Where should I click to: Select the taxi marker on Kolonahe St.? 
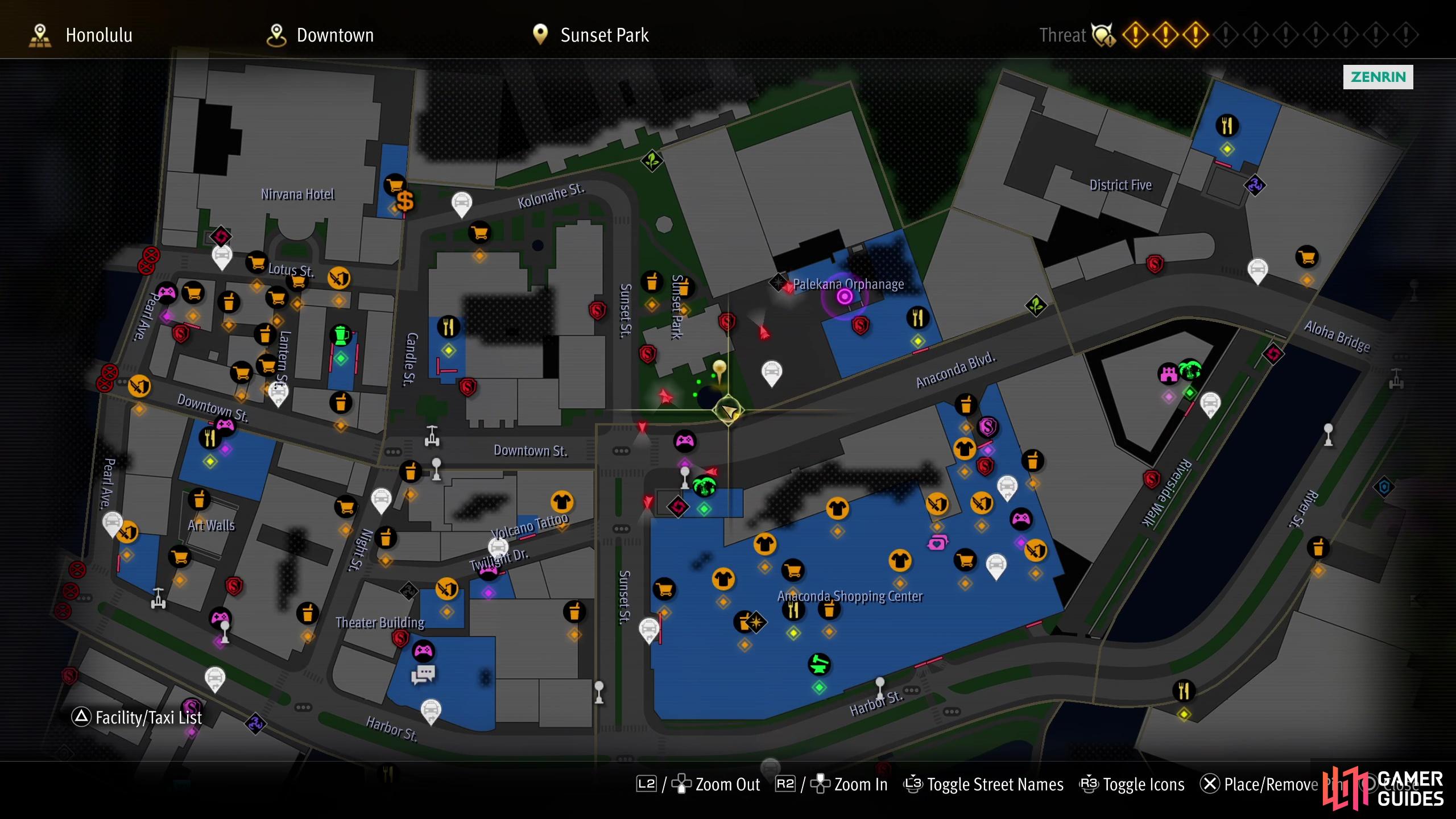462,204
